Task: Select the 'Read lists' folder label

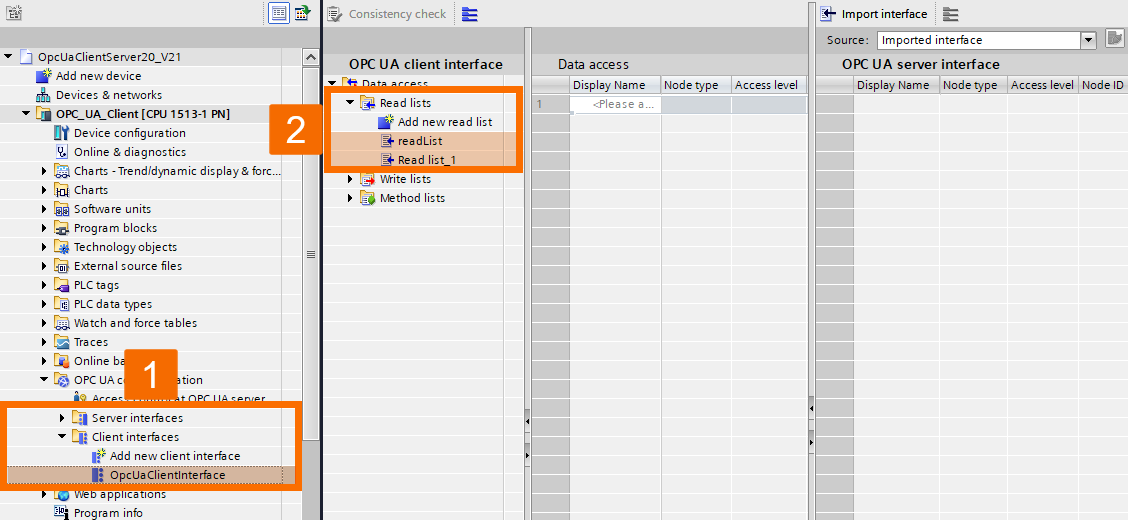Action: tap(406, 103)
